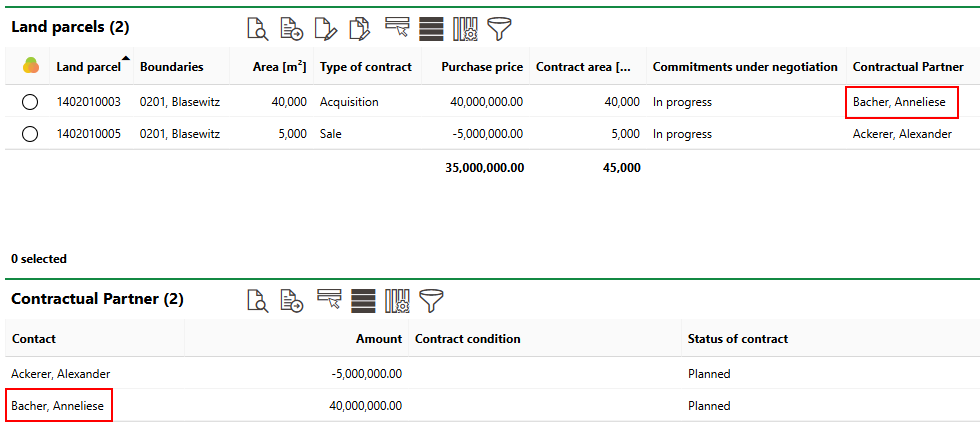Activate the row selection cursor icon in Contractual Partner

(329, 300)
